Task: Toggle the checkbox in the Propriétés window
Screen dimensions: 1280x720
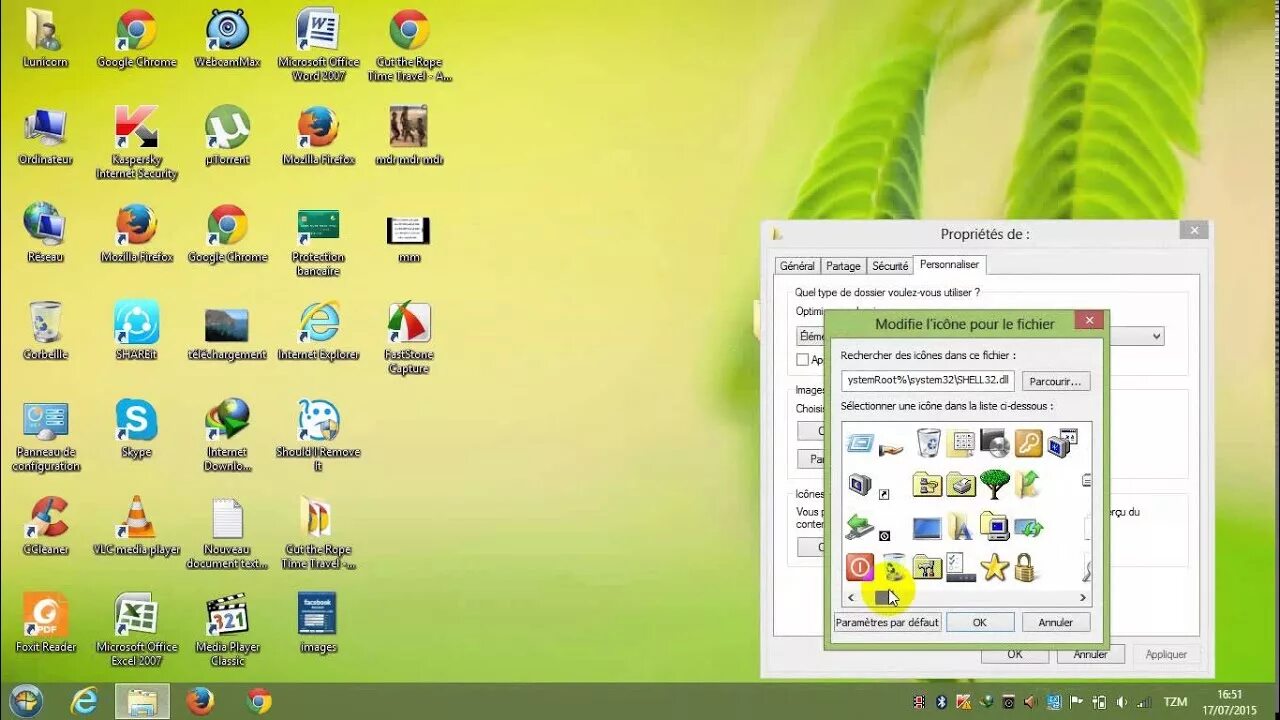Action: 802,359
